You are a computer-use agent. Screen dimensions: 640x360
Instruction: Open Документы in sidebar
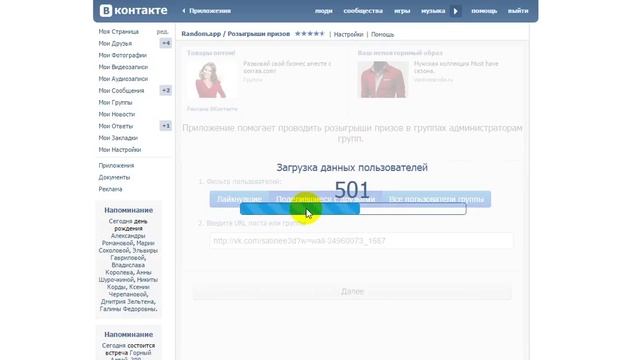pyautogui.click(x=114, y=177)
